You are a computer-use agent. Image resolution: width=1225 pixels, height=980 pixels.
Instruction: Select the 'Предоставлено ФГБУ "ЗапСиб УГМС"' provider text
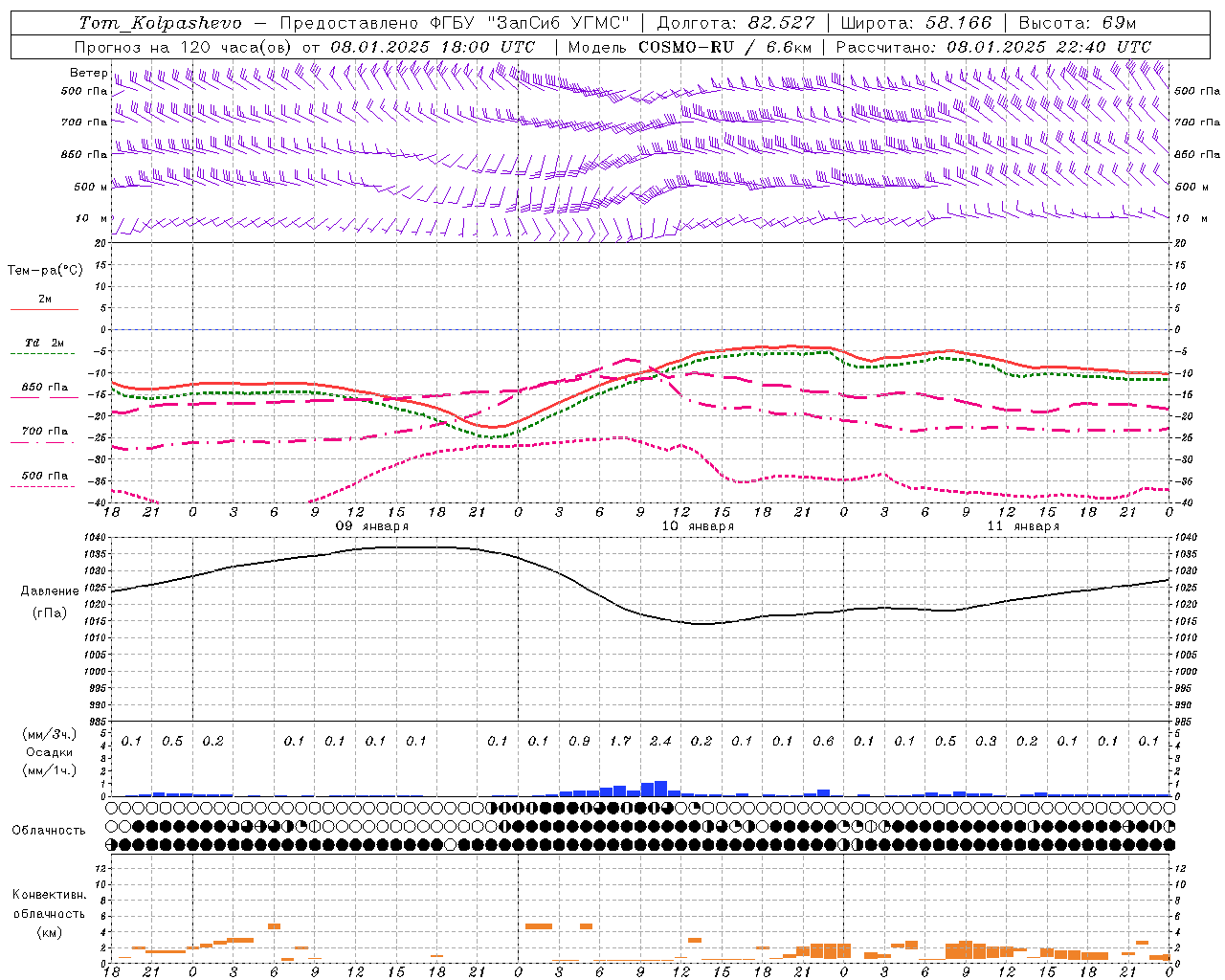[455, 23]
